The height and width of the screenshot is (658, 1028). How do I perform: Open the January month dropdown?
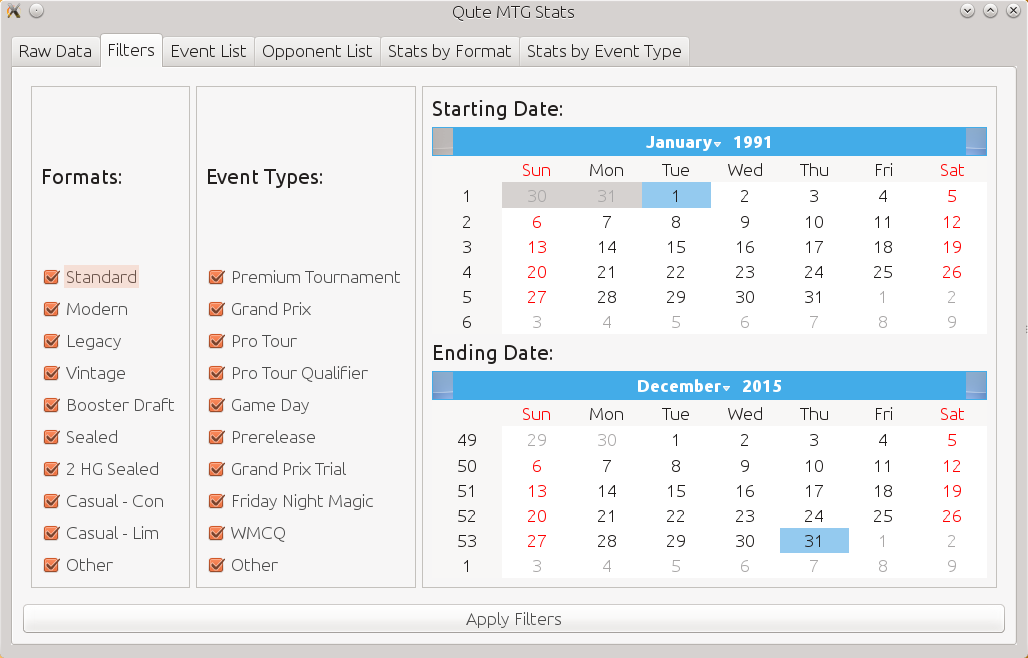click(683, 142)
